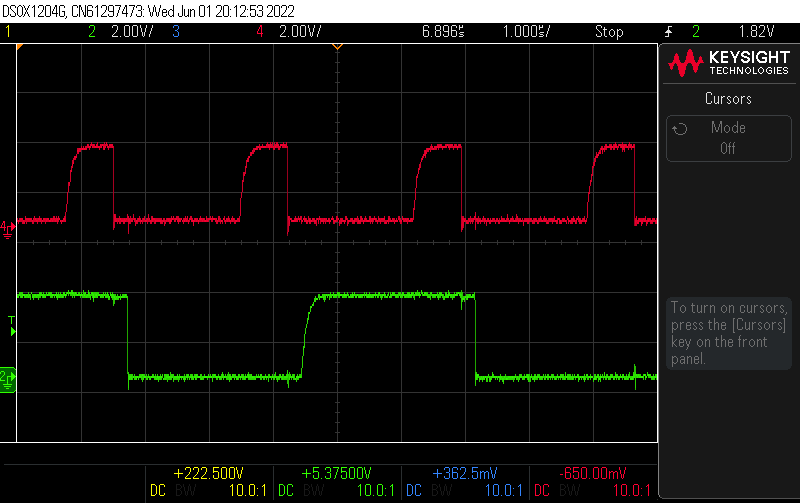Click the Stop run status
Screen dimensions: 800x503
(609, 32)
